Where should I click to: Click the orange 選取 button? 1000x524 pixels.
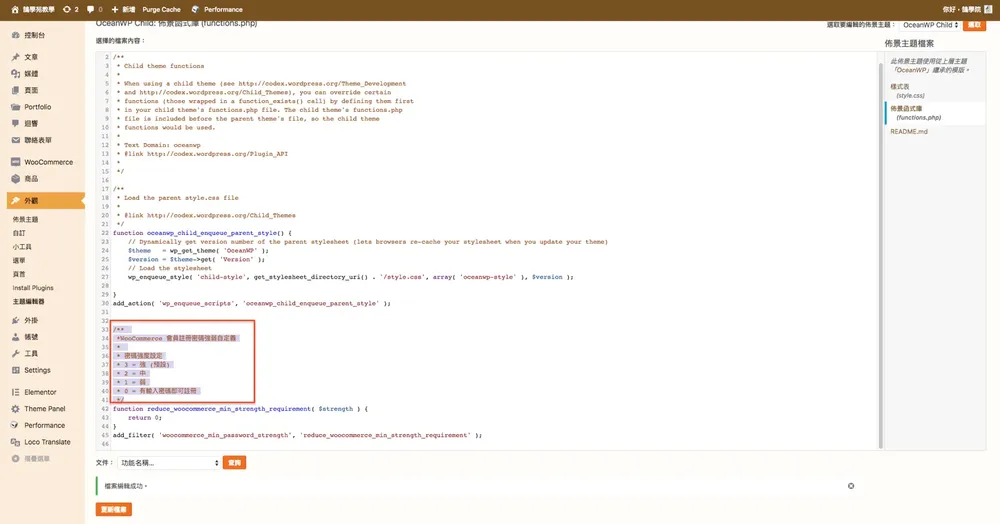click(x=974, y=25)
